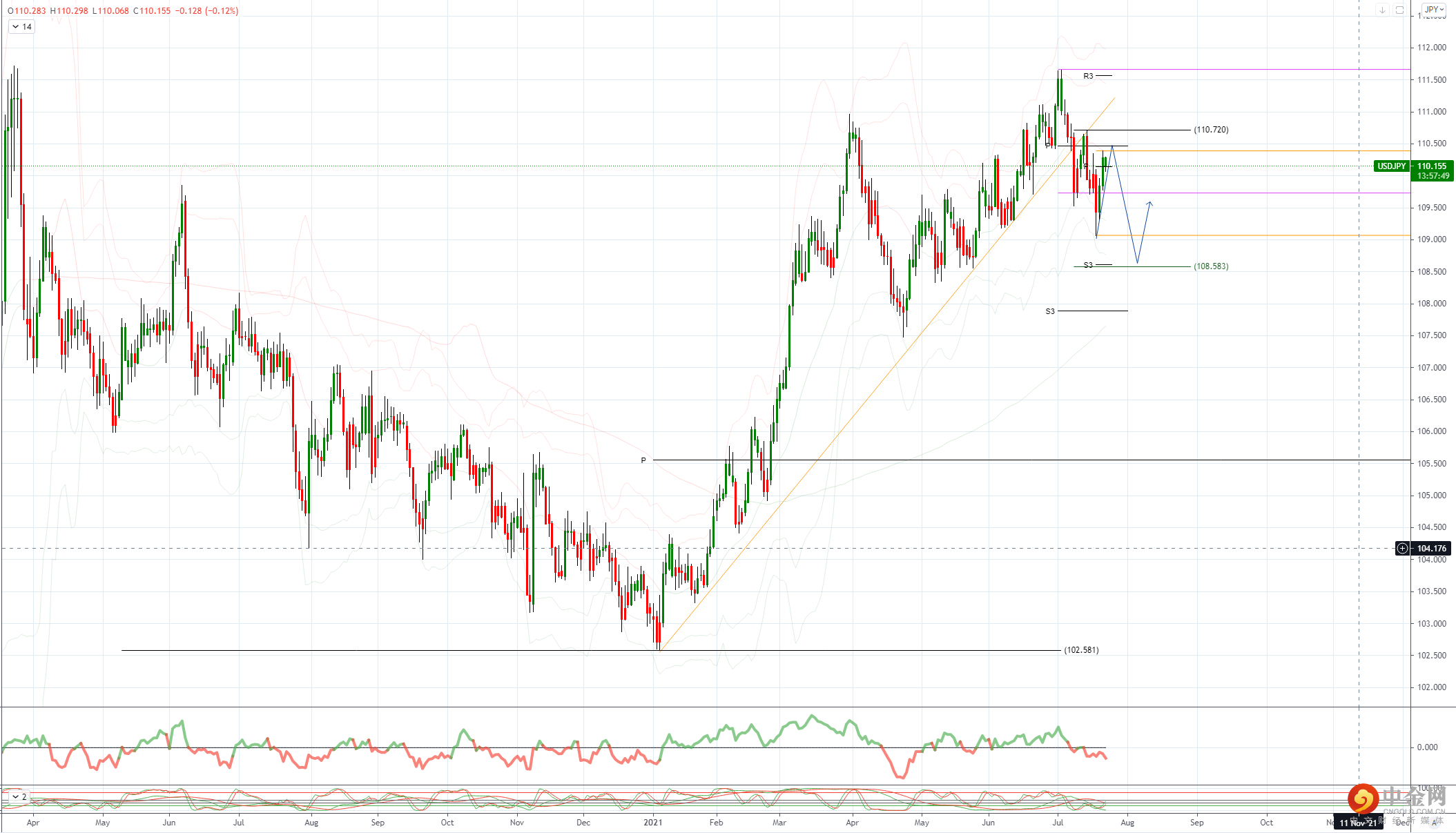Image resolution: width=1456 pixels, height=833 pixels.
Task: Click the 102.581 support line label
Action: pyautogui.click(x=1081, y=650)
